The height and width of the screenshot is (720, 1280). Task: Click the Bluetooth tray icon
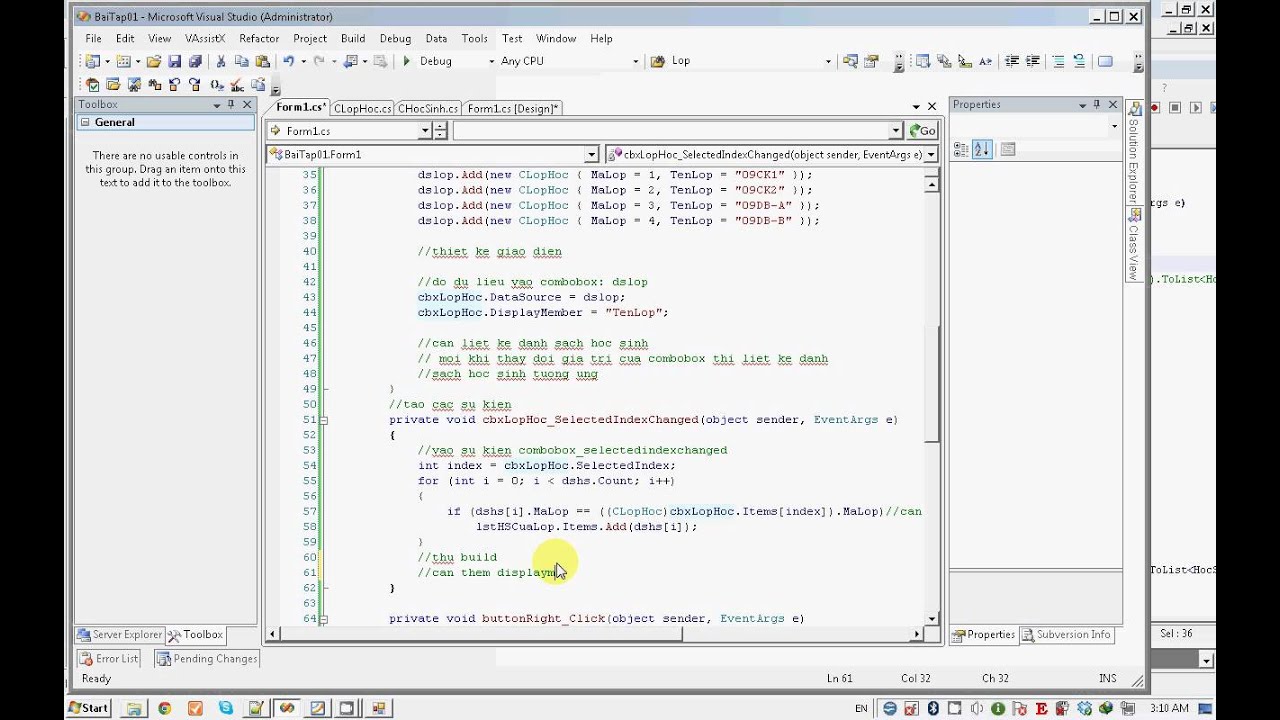[933, 708]
